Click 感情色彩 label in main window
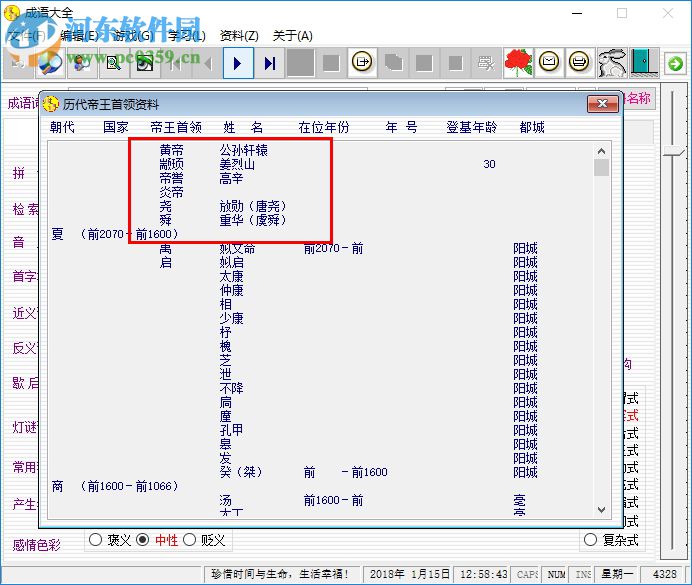692x585 pixels. tap(37, 545)
